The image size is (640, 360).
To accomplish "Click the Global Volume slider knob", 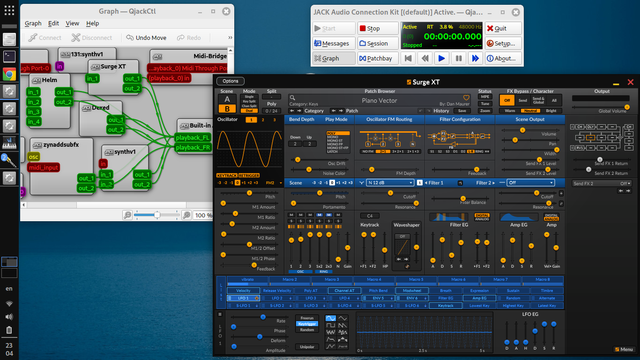I will pos(627,107).
